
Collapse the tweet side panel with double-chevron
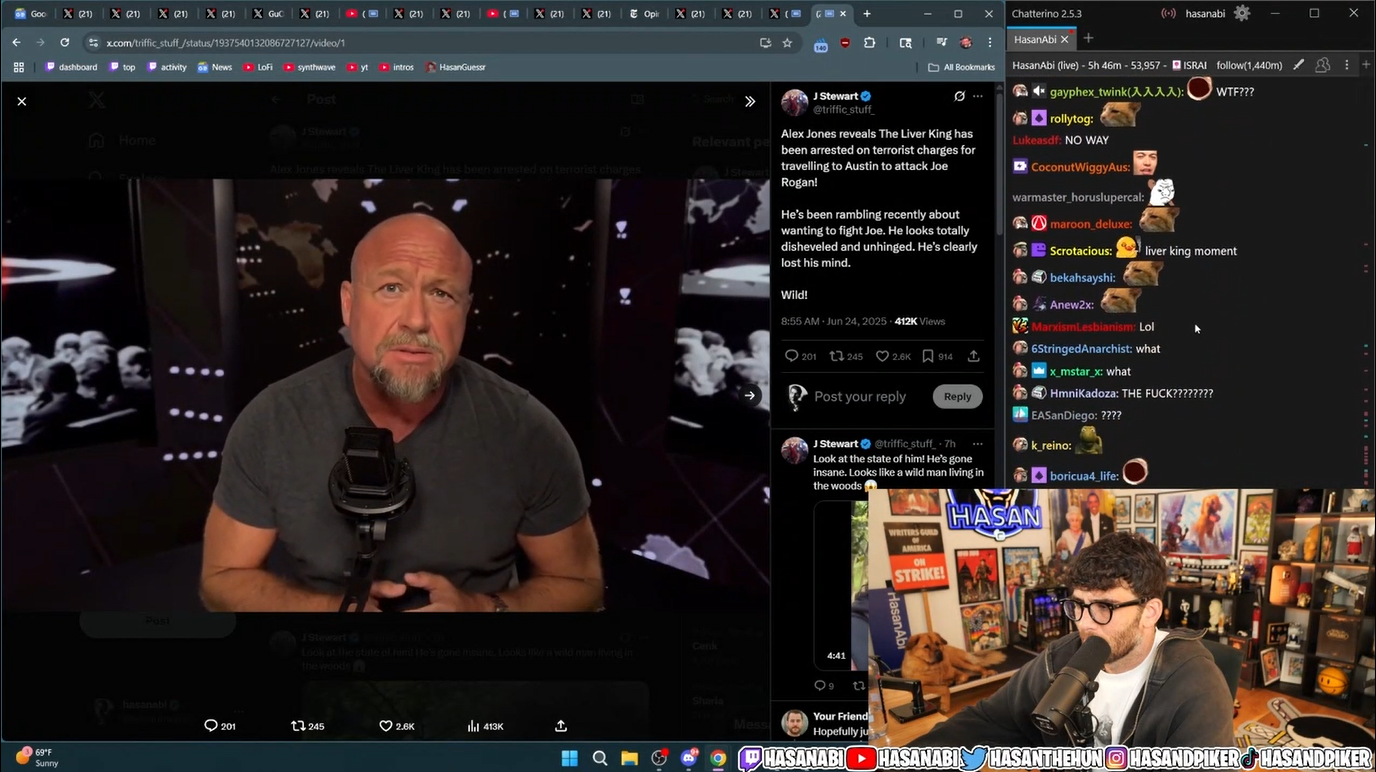(x=750, y=101)
